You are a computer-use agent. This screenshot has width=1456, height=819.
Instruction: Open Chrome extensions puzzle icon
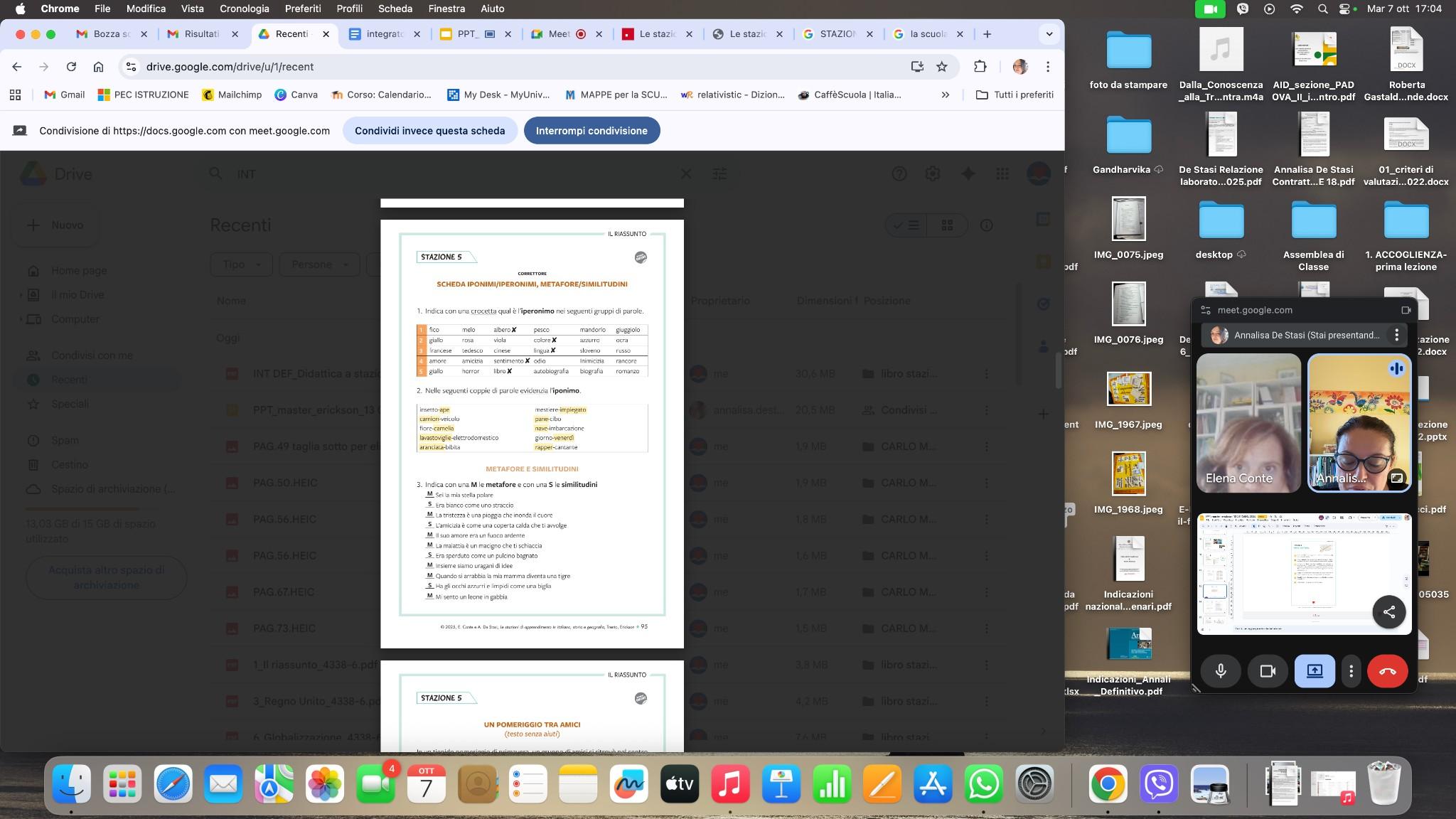coord(980,67)
